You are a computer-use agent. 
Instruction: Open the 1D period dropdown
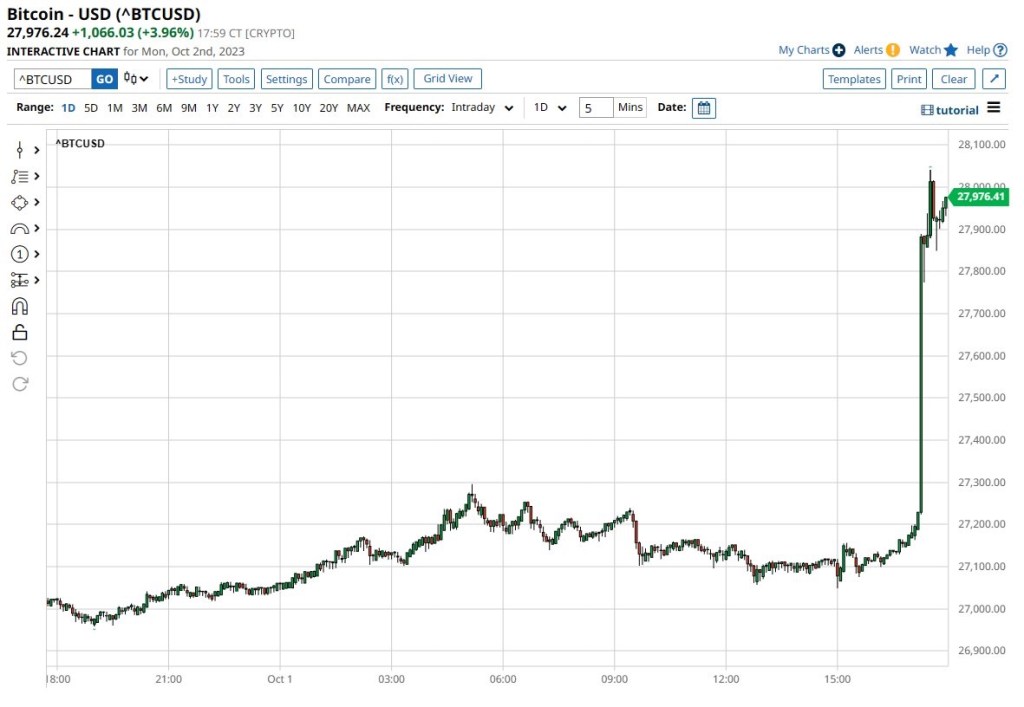[549, 108]
